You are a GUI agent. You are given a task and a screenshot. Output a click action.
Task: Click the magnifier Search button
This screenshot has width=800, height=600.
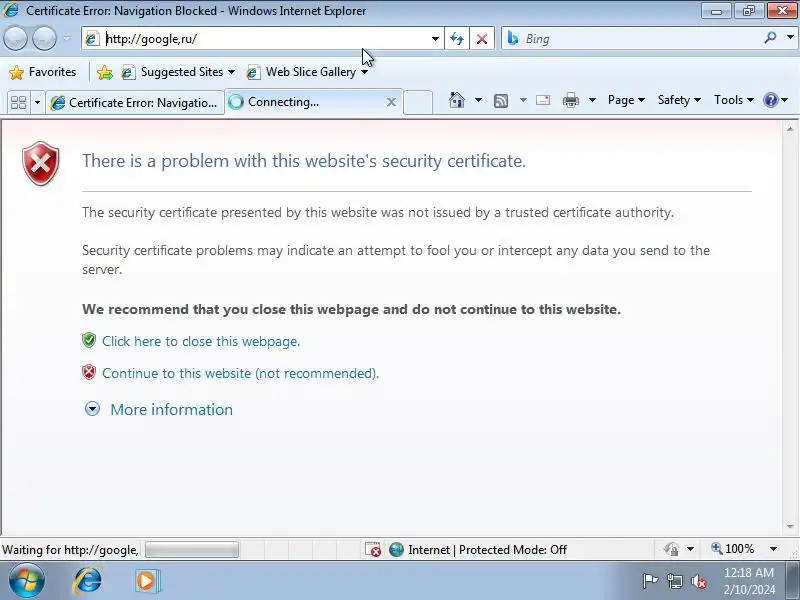771,37
